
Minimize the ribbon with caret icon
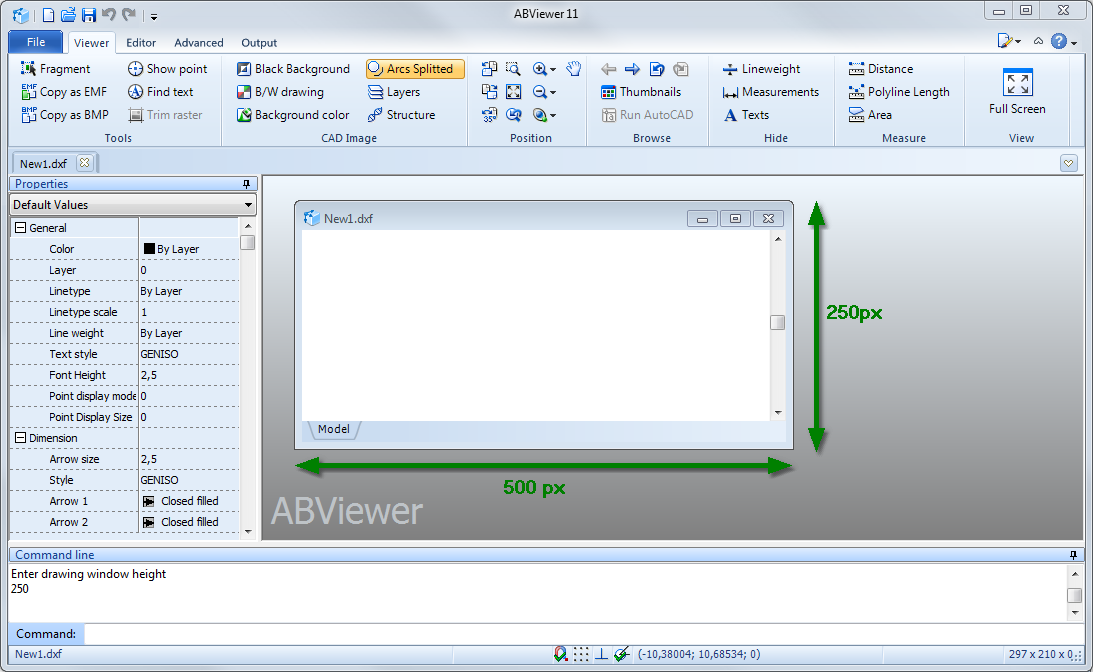click(1038, 42)
